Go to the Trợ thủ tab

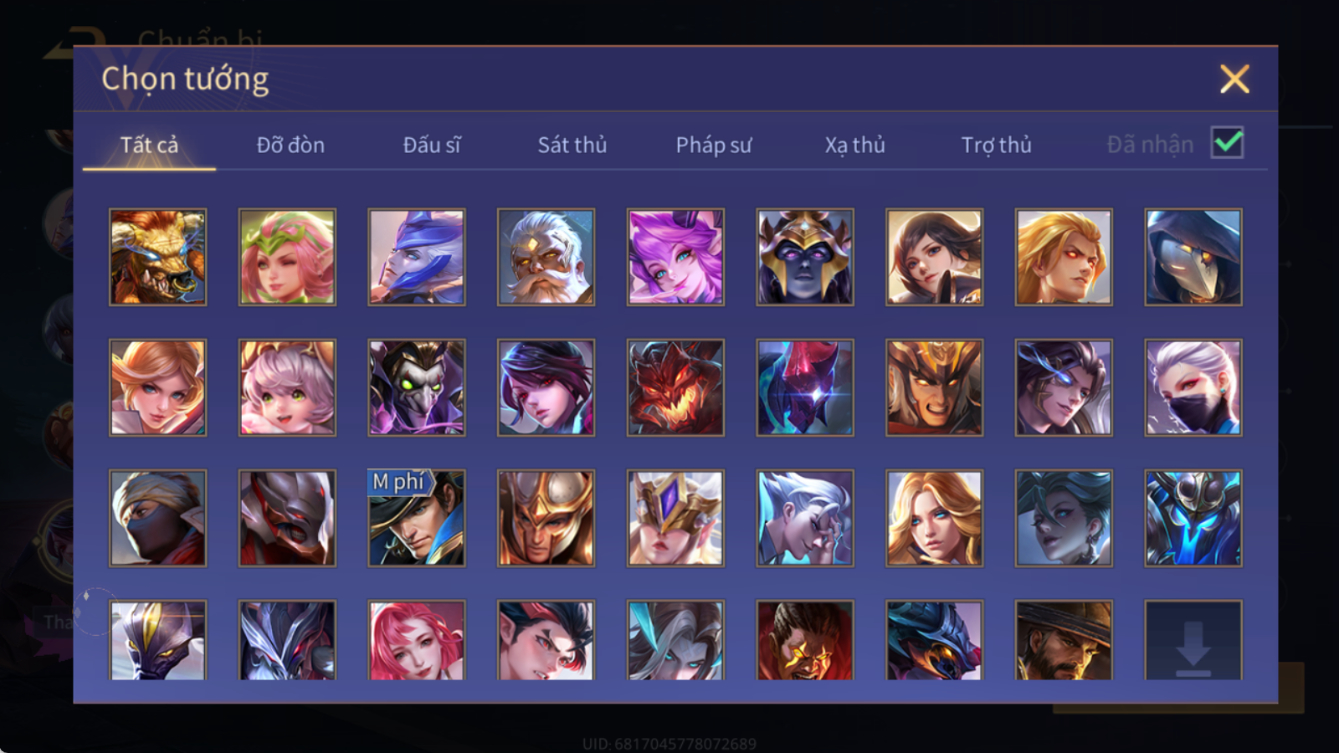[996, 145]
